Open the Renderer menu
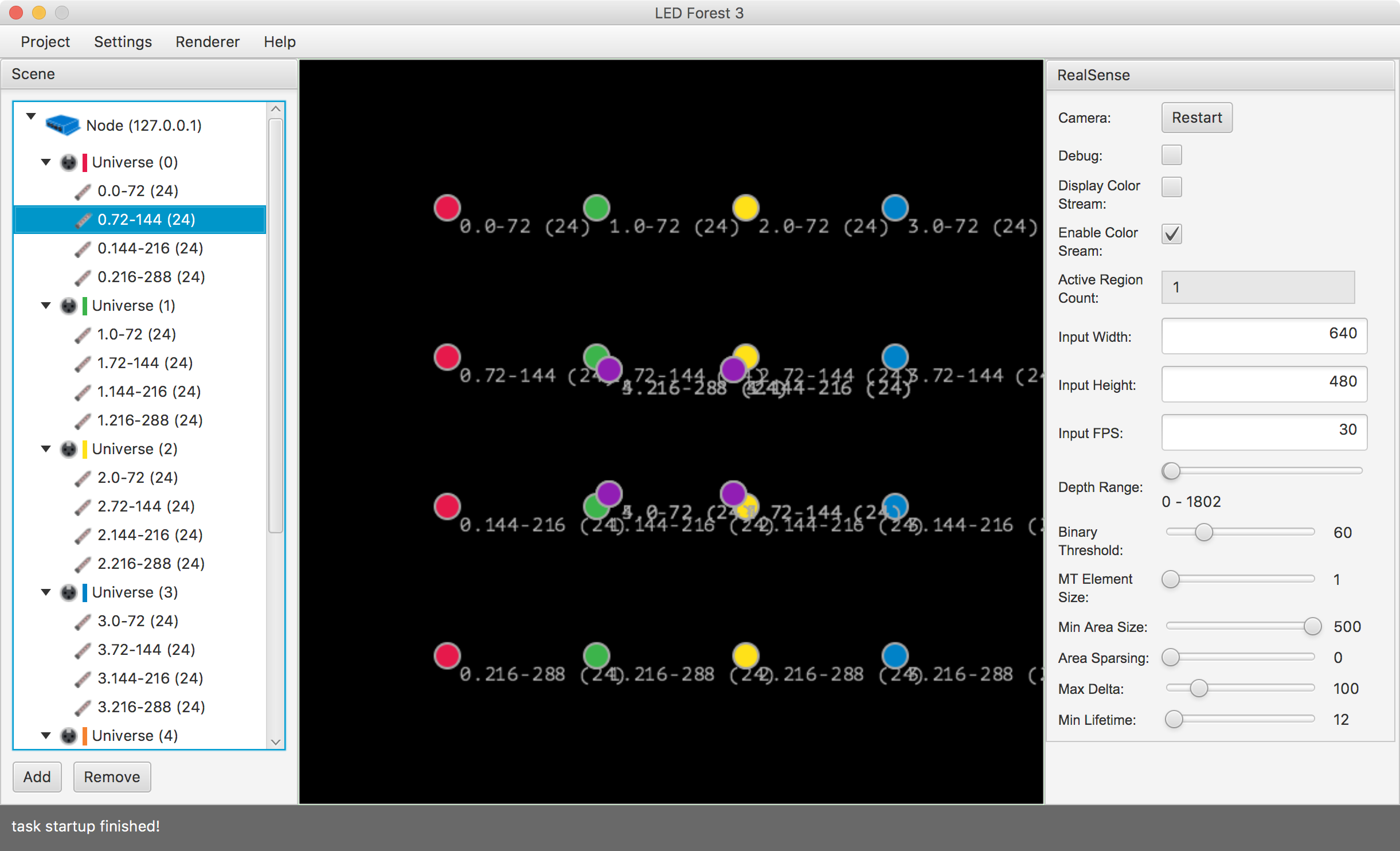 (207, 42)
